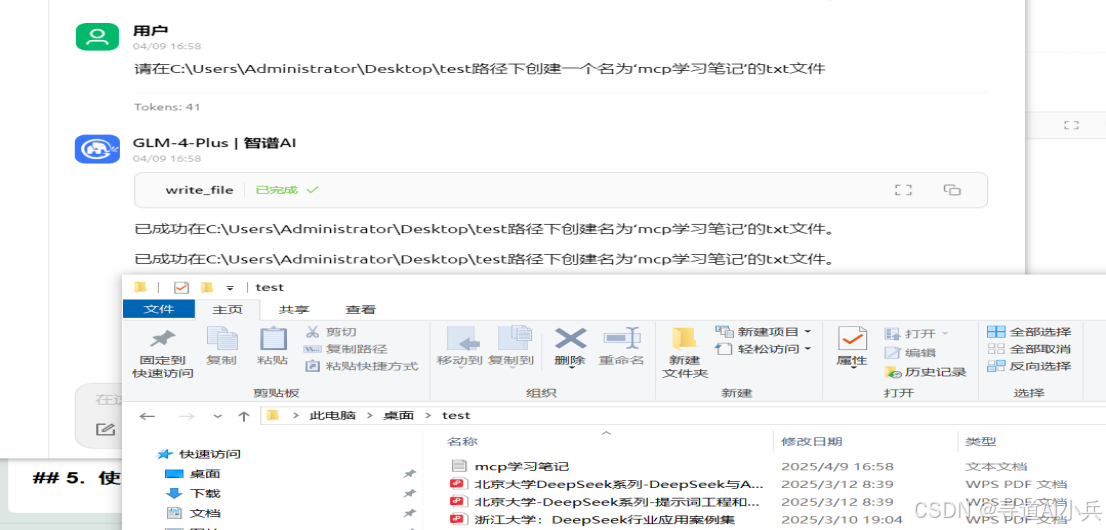The image size is (1106, 530).
Task: Click Select all (全部选择)
Action: (1029, 332)
